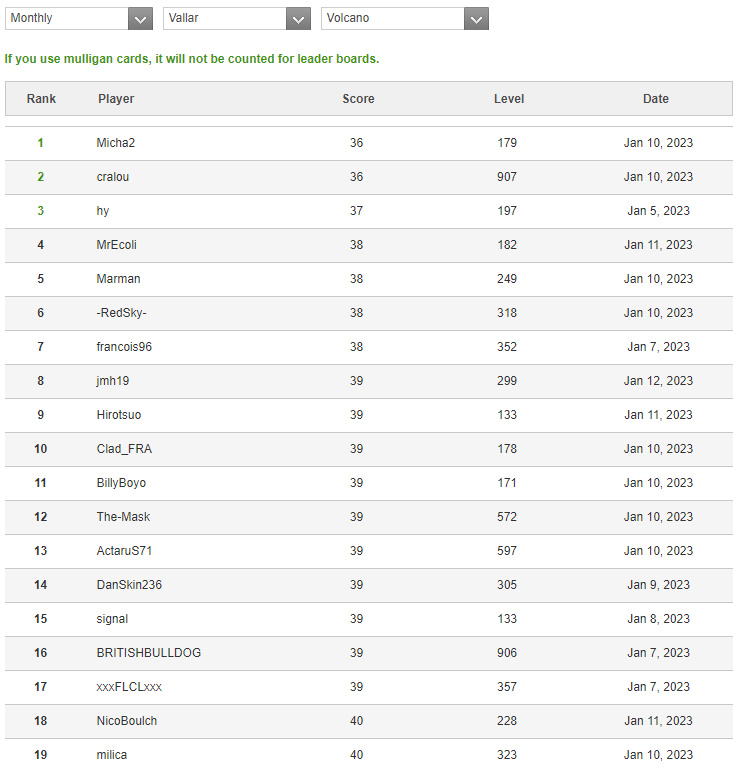This screenshot has width=738, height=768.
Task: Click the Date column header
Action: pos(656,99)
